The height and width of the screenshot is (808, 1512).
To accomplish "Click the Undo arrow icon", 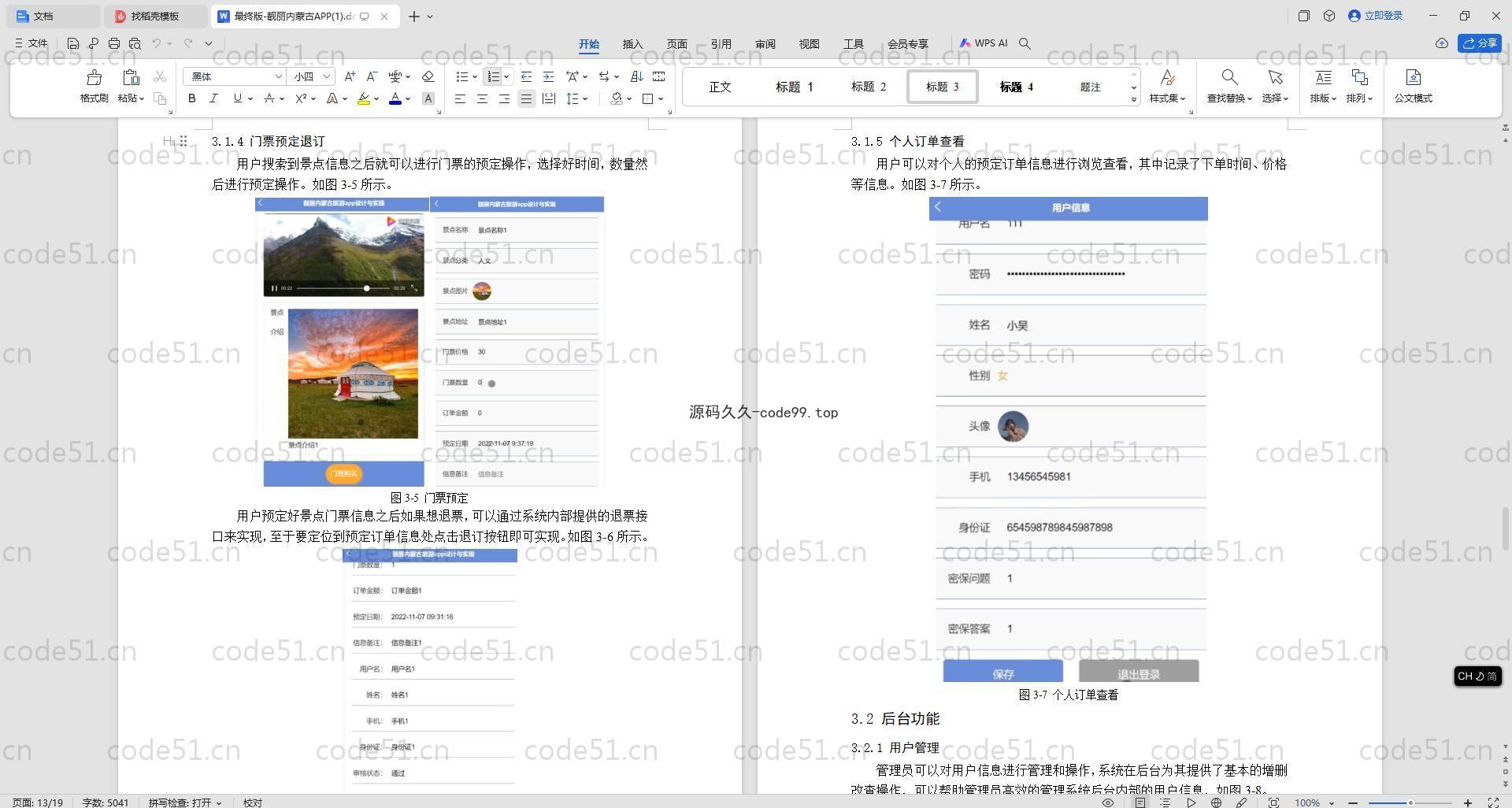I will 157,43.
